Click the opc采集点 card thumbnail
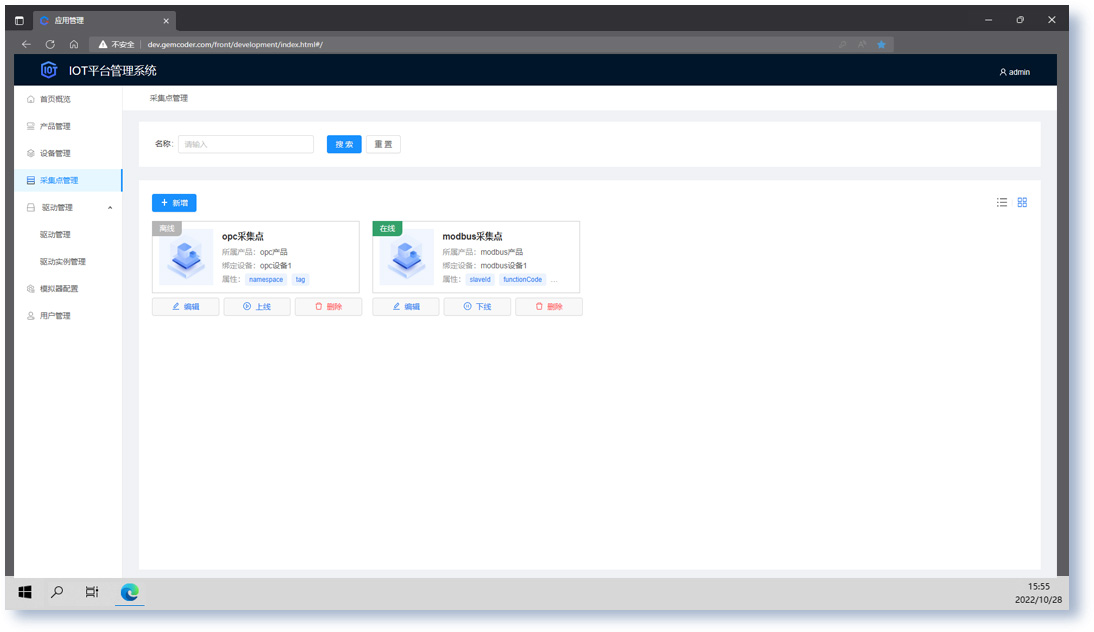 [x=186, y=257]
